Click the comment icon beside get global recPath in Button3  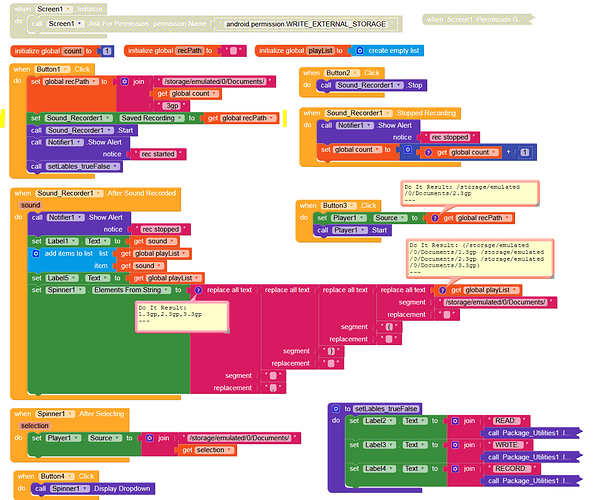(435, 218)
